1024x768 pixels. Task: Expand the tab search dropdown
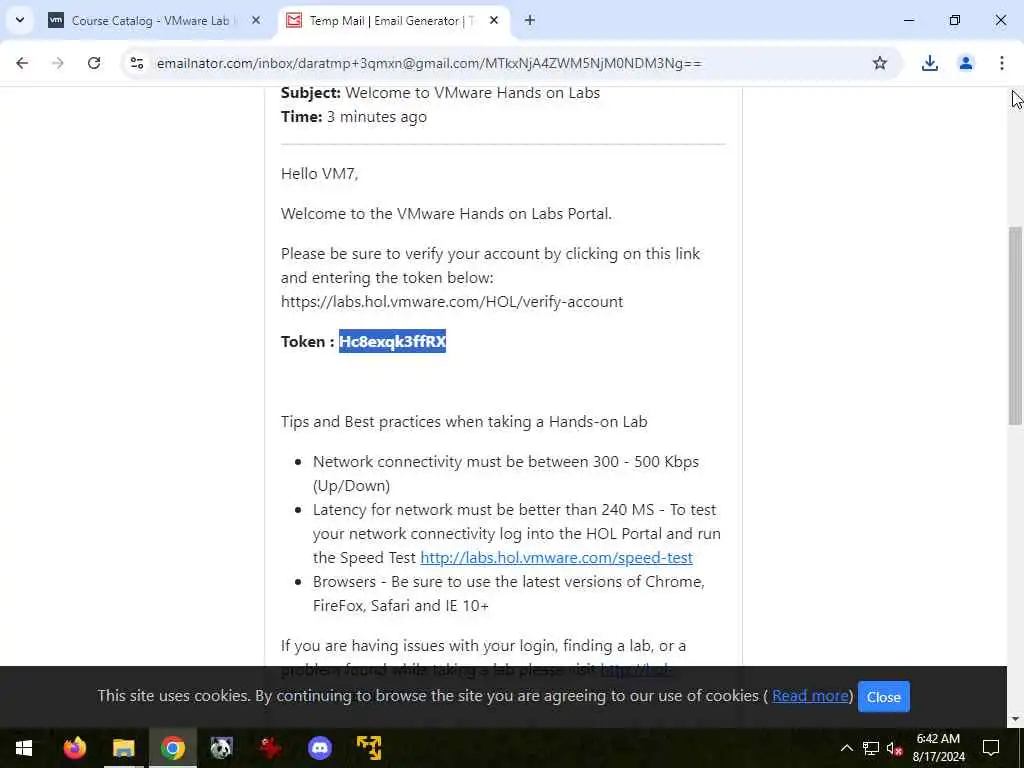pos(20,20)
